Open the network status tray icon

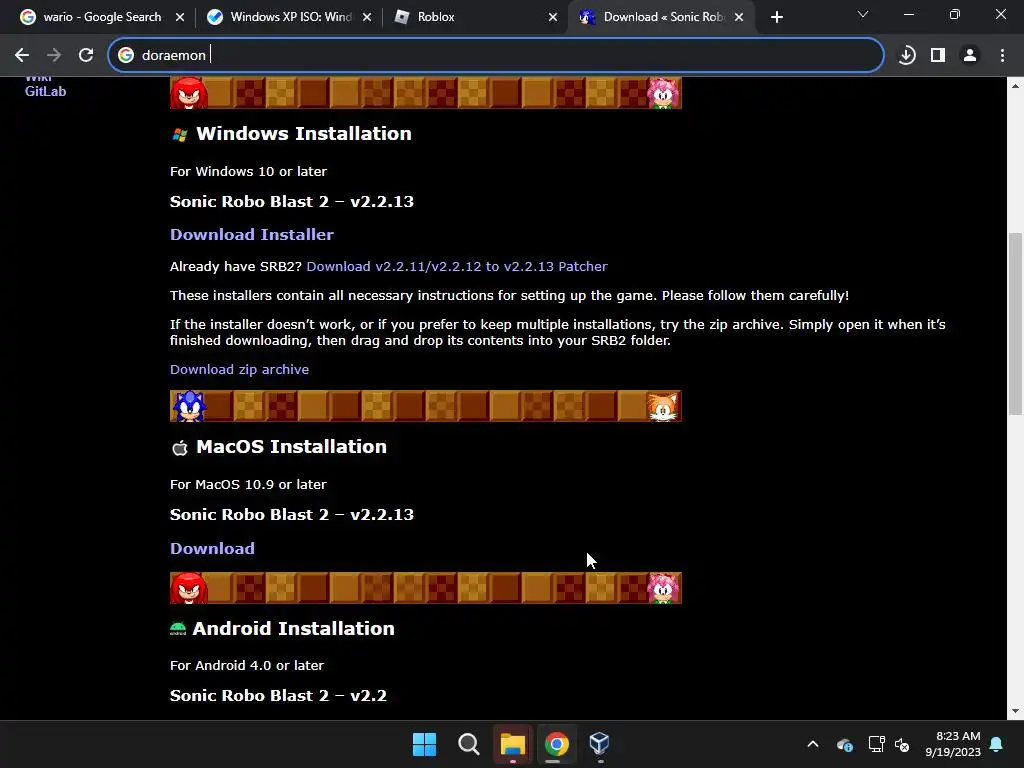[x=876, y=744]
